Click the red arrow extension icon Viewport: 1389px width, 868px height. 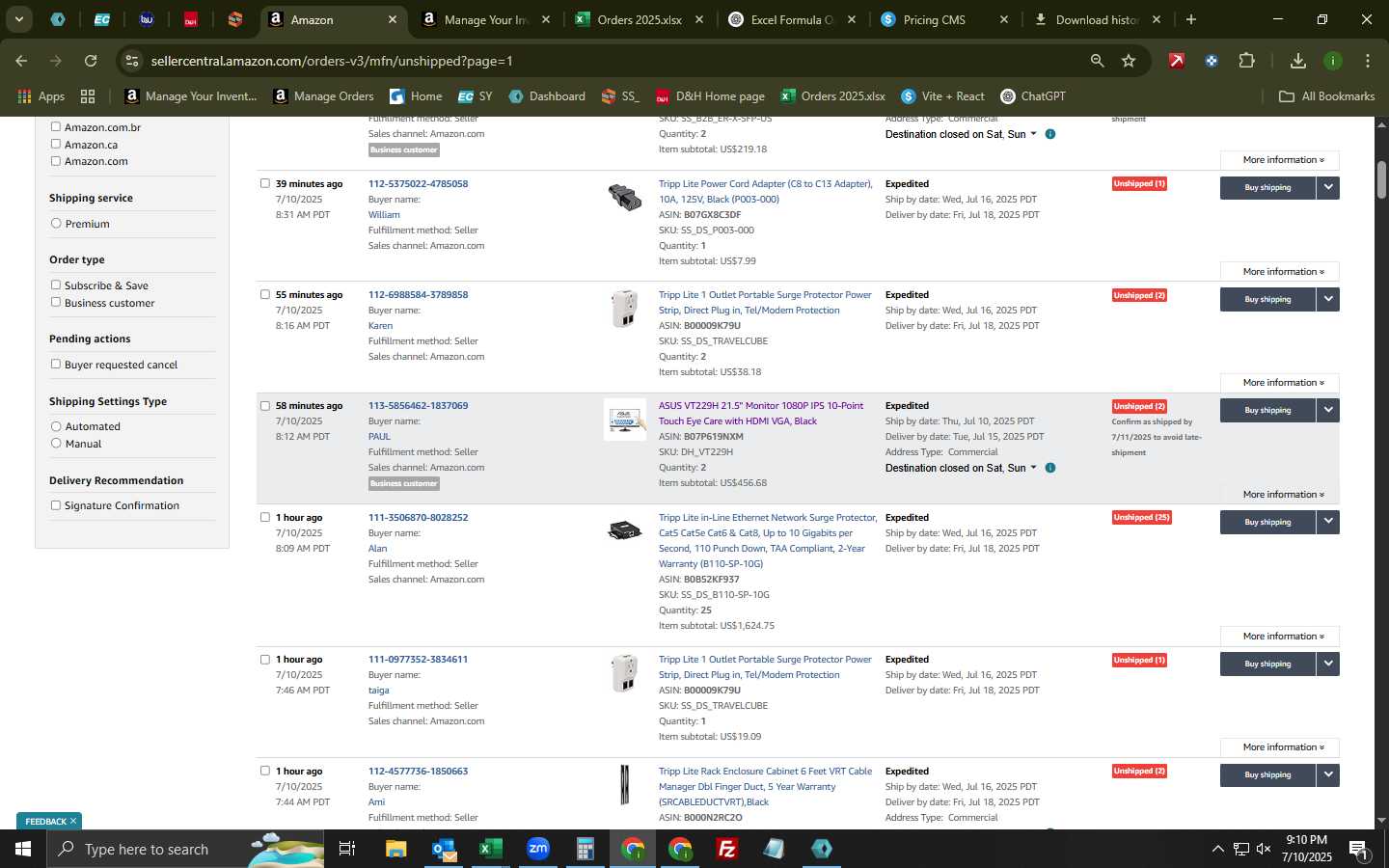click(1177, 61)
